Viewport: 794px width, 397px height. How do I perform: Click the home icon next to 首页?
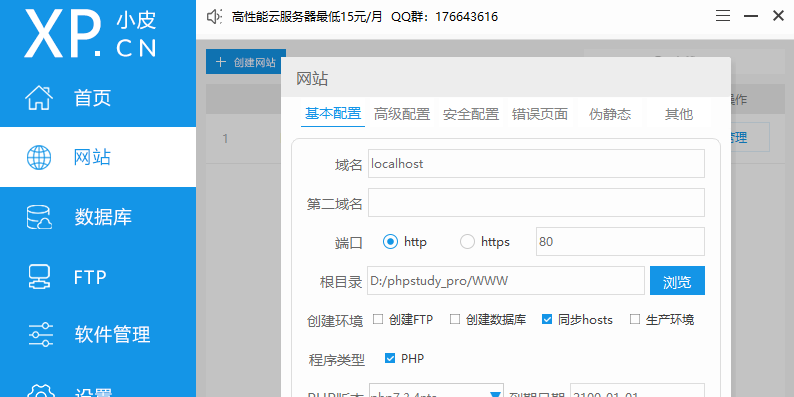pos(39,98)
